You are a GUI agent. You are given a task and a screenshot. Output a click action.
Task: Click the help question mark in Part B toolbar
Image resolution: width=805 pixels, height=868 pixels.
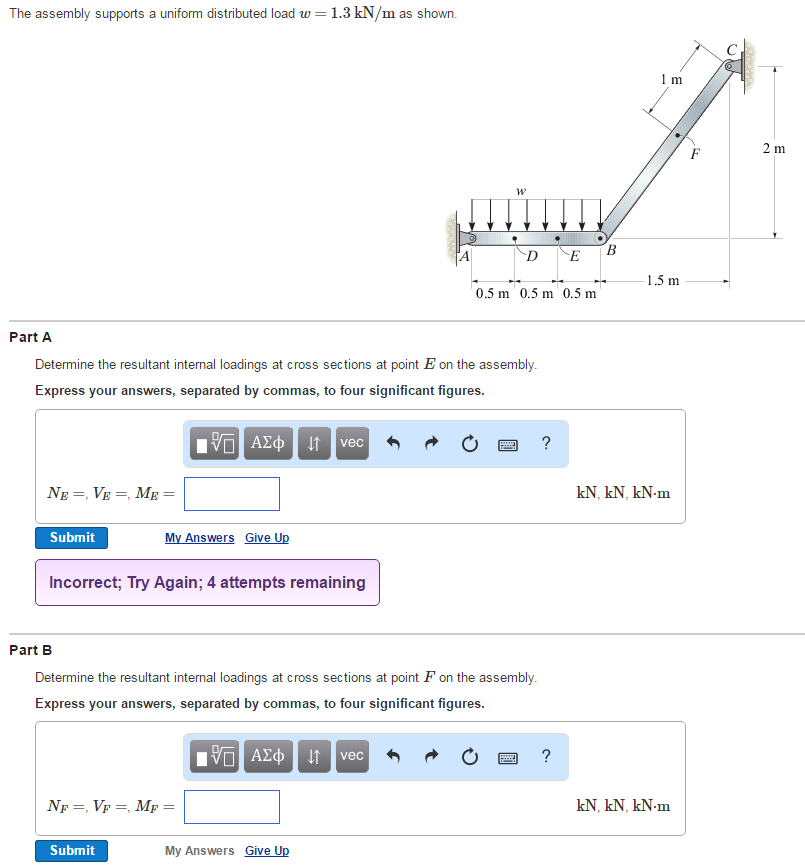pos(546,757)
